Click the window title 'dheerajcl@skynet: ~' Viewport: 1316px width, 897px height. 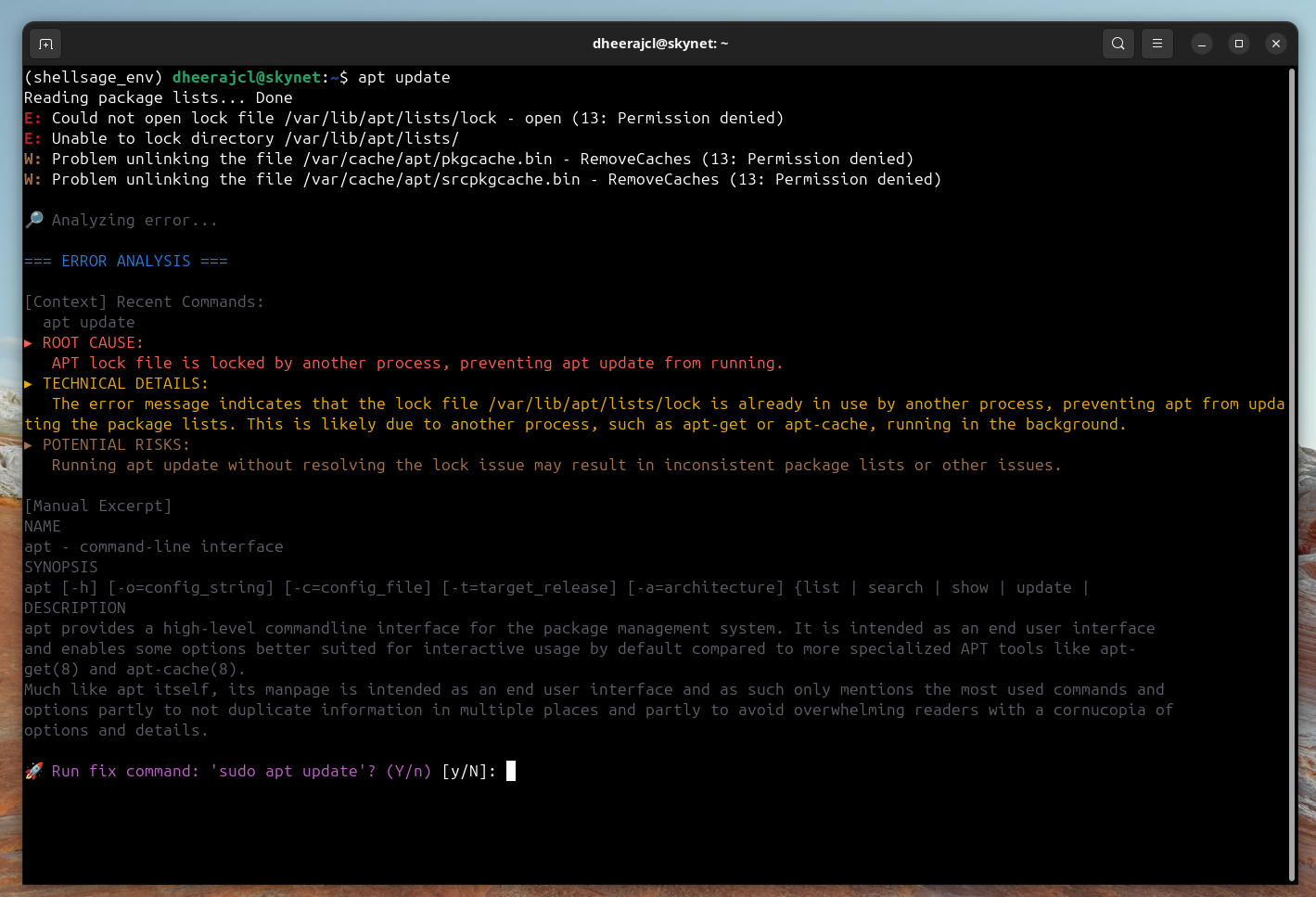[x=660, y=44]
